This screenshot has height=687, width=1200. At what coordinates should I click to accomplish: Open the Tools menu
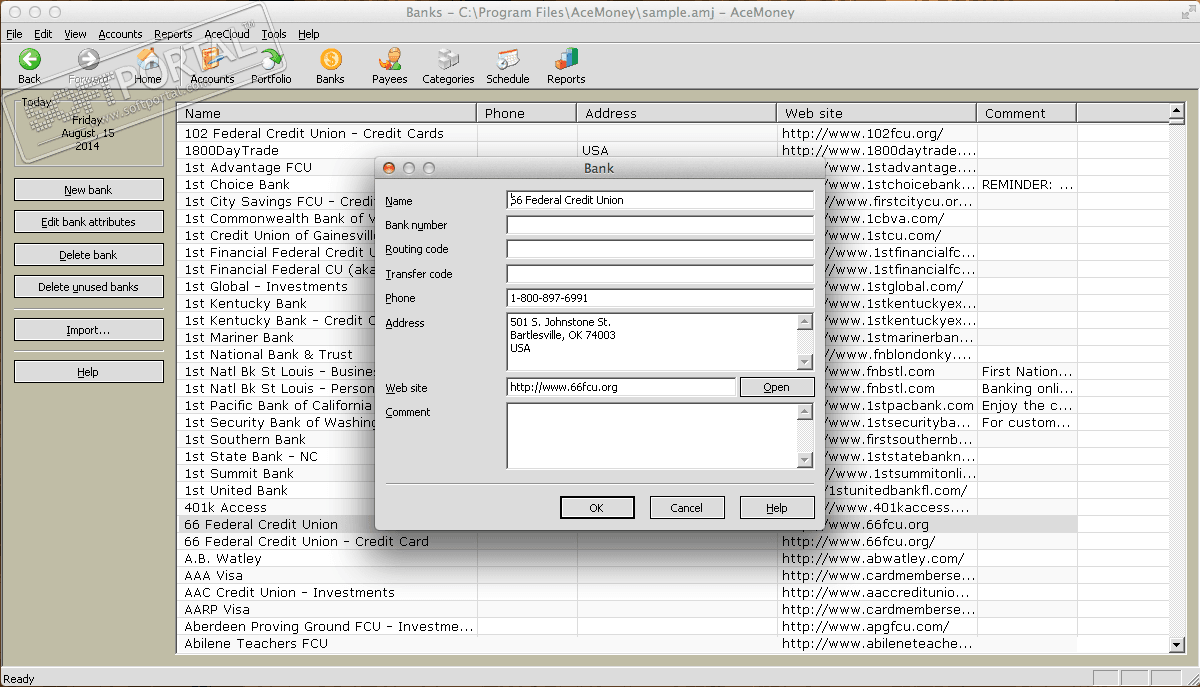[x=273, y=34]
